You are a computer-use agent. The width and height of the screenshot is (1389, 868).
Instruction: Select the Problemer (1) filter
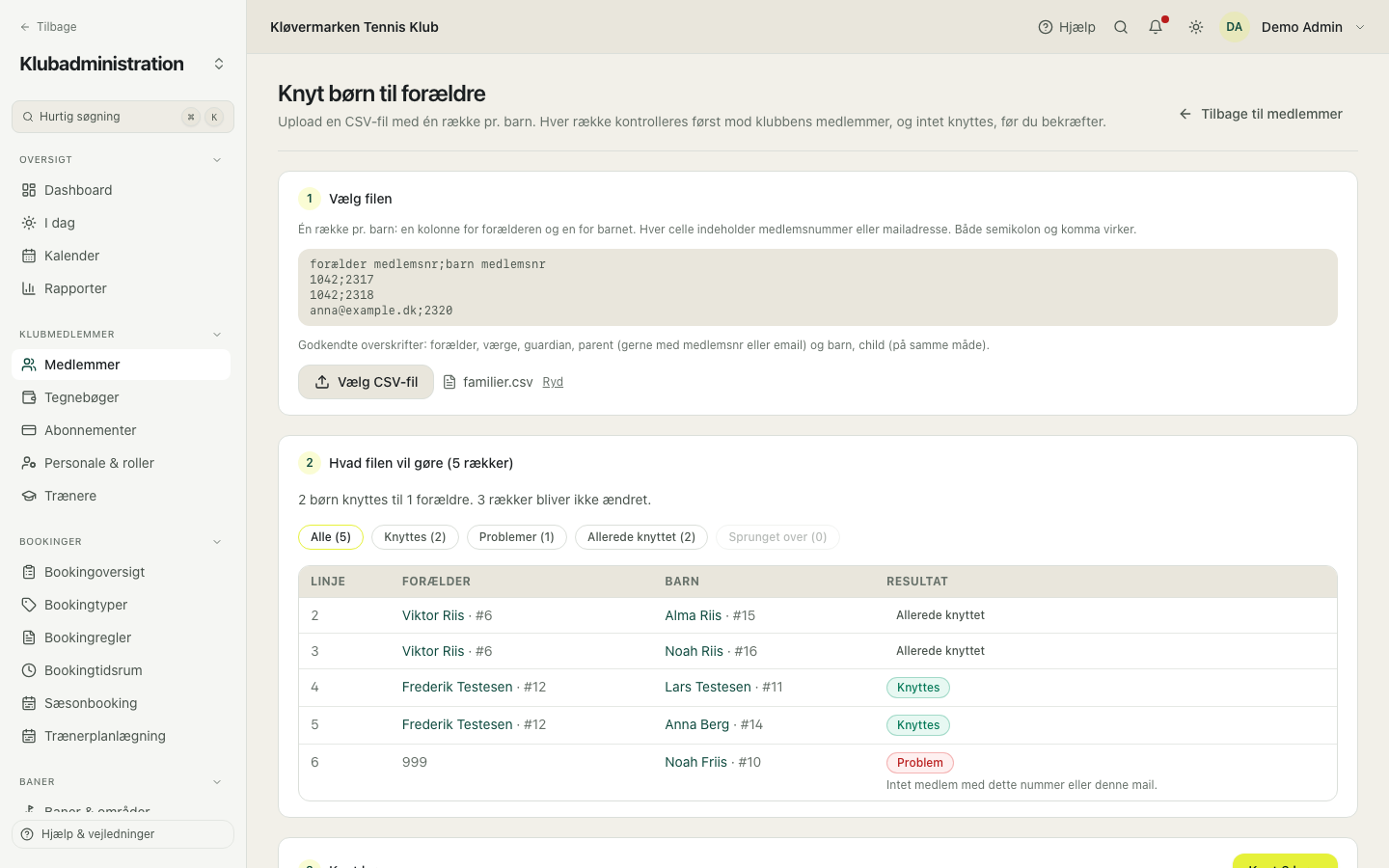click(517, 537)
